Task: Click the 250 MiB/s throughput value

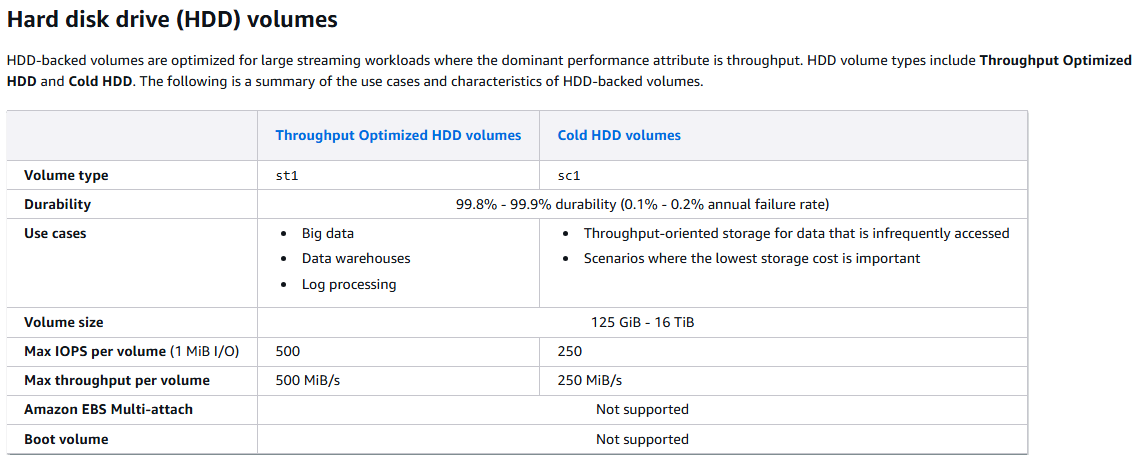Action: click(590, 380)
